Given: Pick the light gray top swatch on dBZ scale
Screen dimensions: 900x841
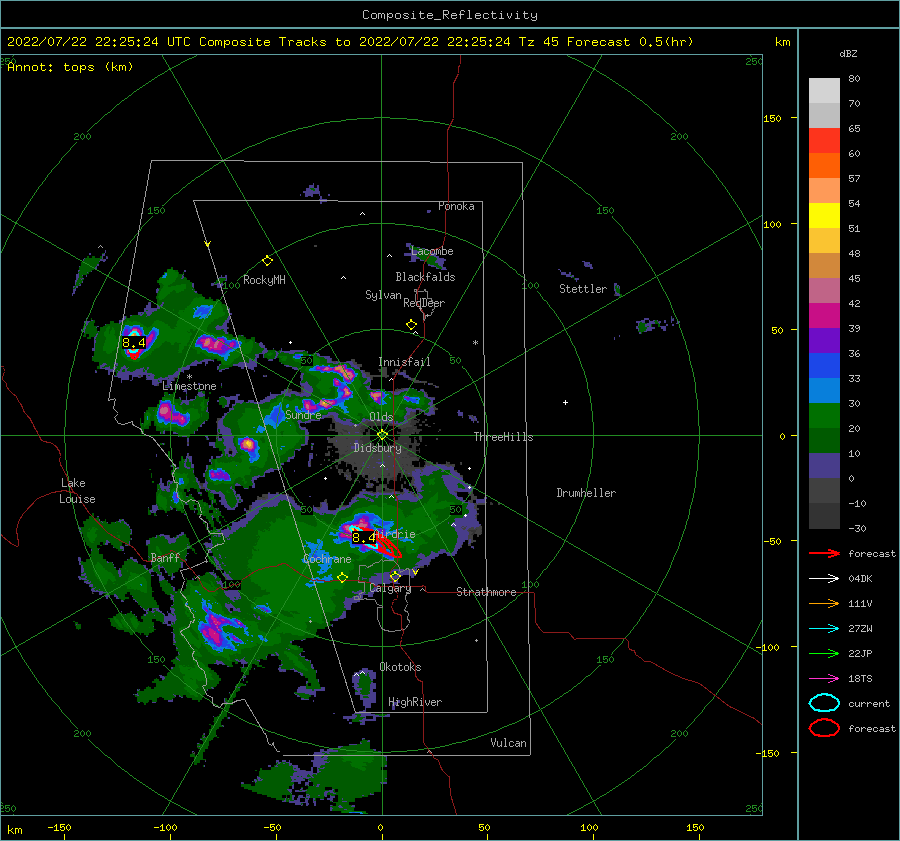Looking at the screenshot, I should 824,90.
